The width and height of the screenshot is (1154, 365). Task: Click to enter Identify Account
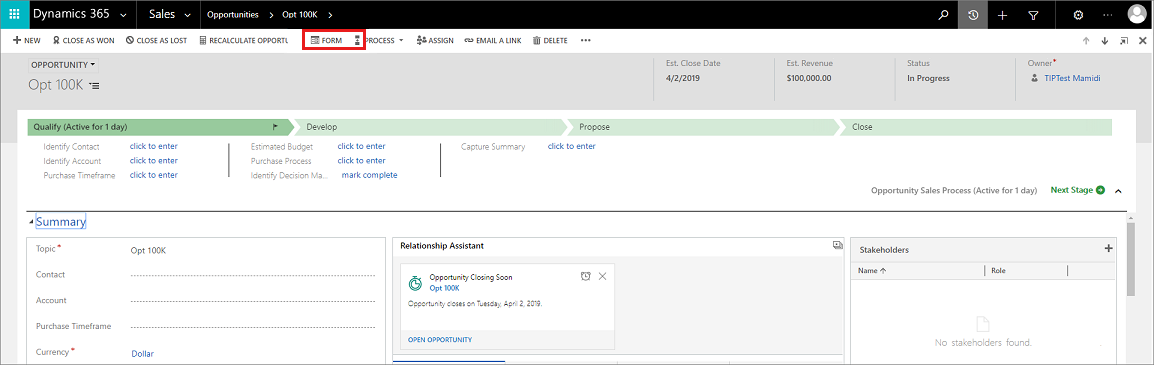tap(154, 160)
